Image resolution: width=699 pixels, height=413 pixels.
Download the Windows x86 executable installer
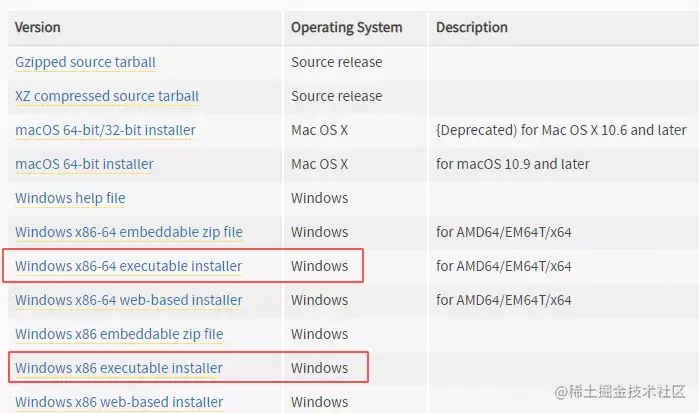click(x=118, y=368)
